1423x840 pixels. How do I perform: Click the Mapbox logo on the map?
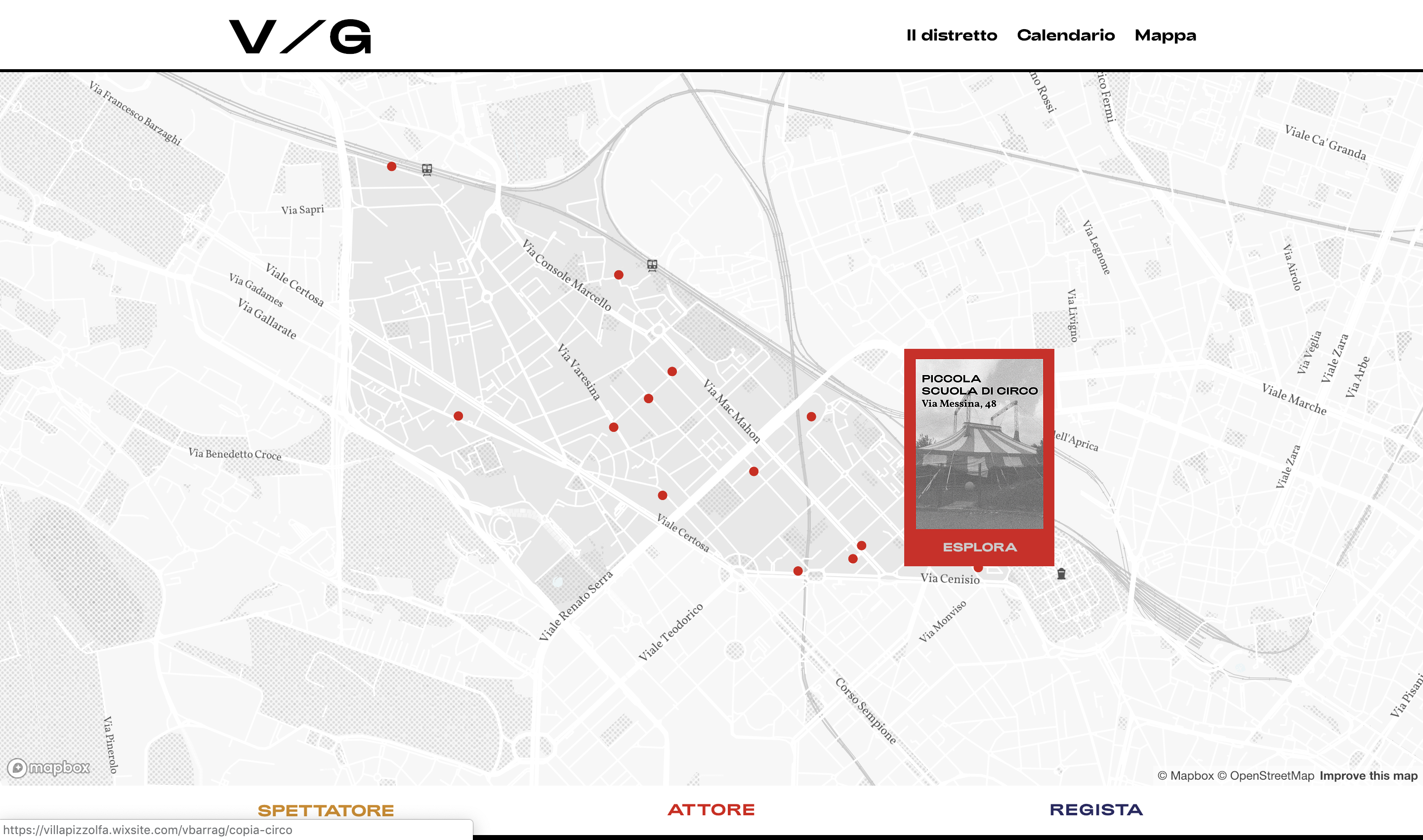[x=49, y=767]
